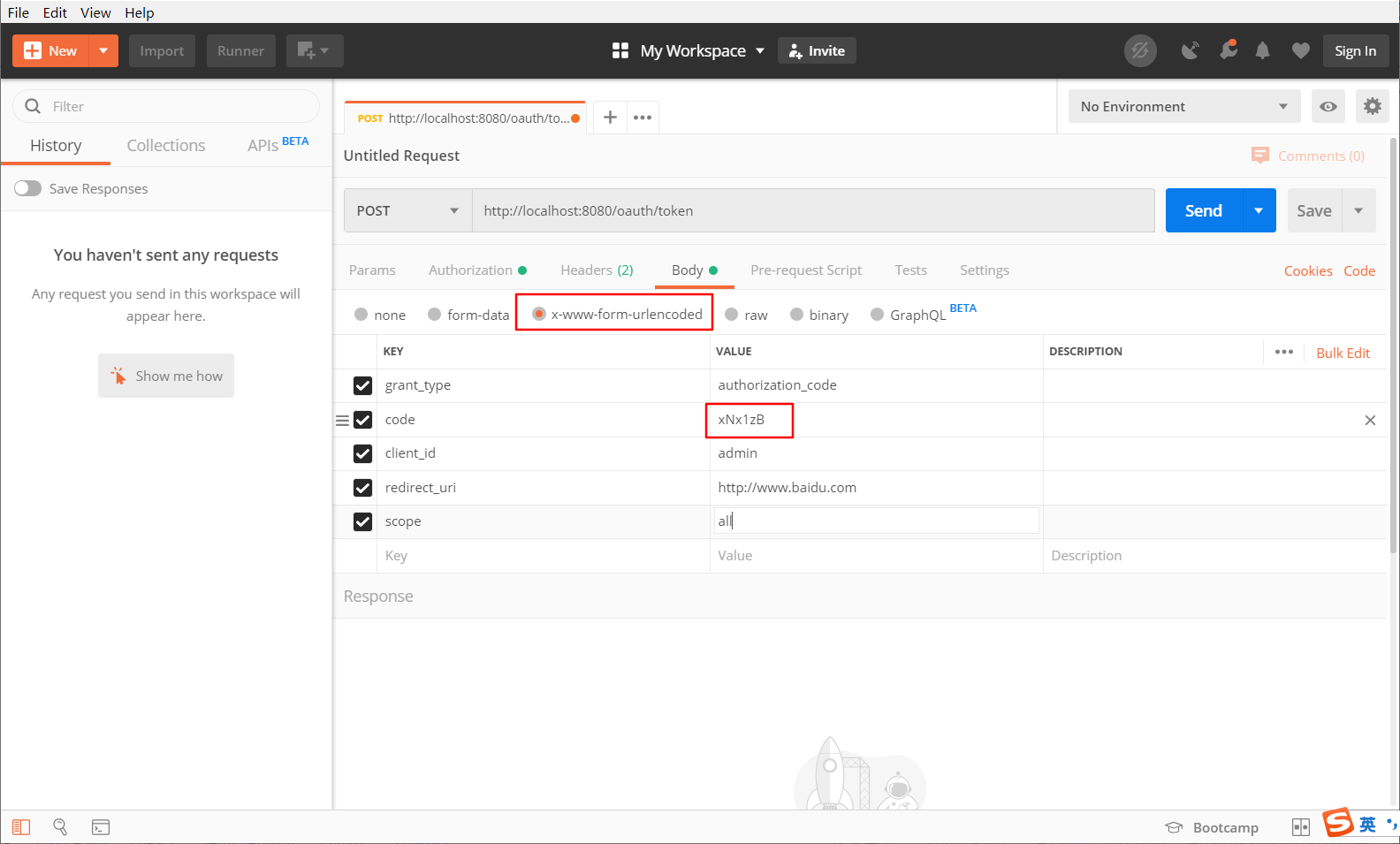Open the POST method dropdown
This screenshot has height=844, width=1400.
407,211
